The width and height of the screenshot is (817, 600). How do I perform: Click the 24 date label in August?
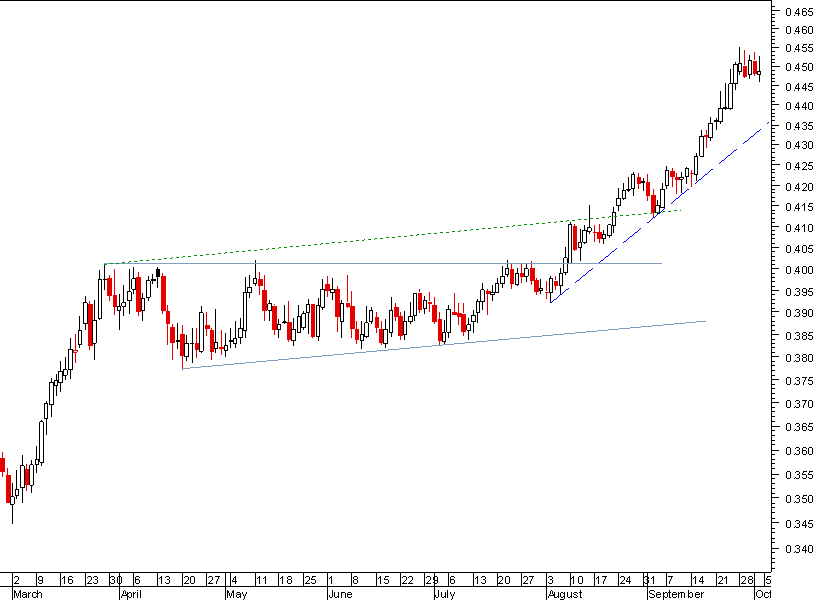coord(625,580)
